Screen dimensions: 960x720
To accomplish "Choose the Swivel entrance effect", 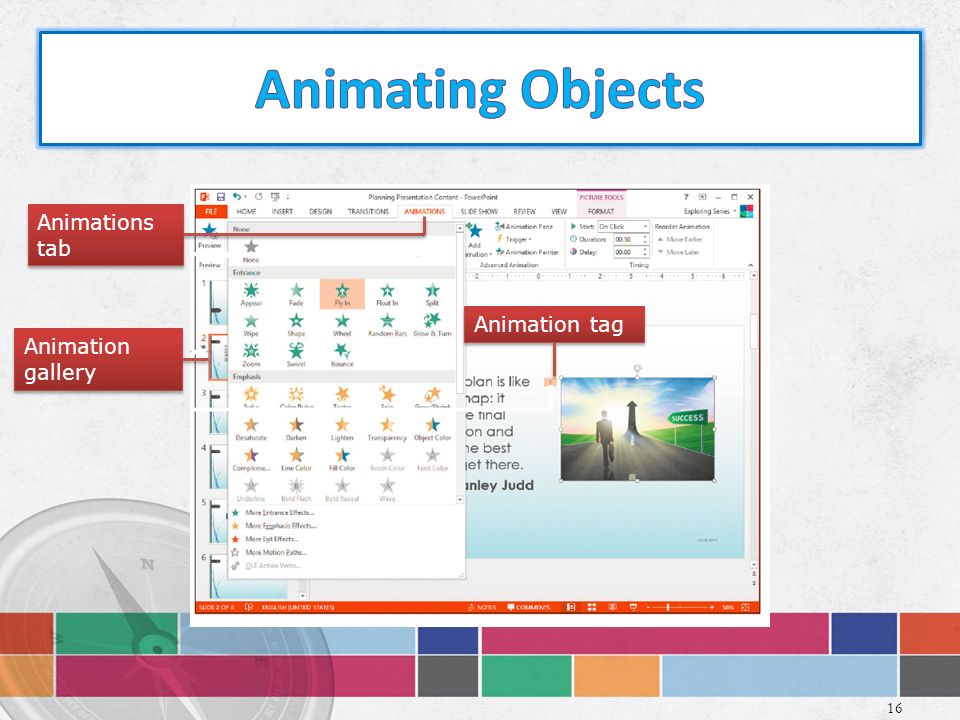I will 296,355.
